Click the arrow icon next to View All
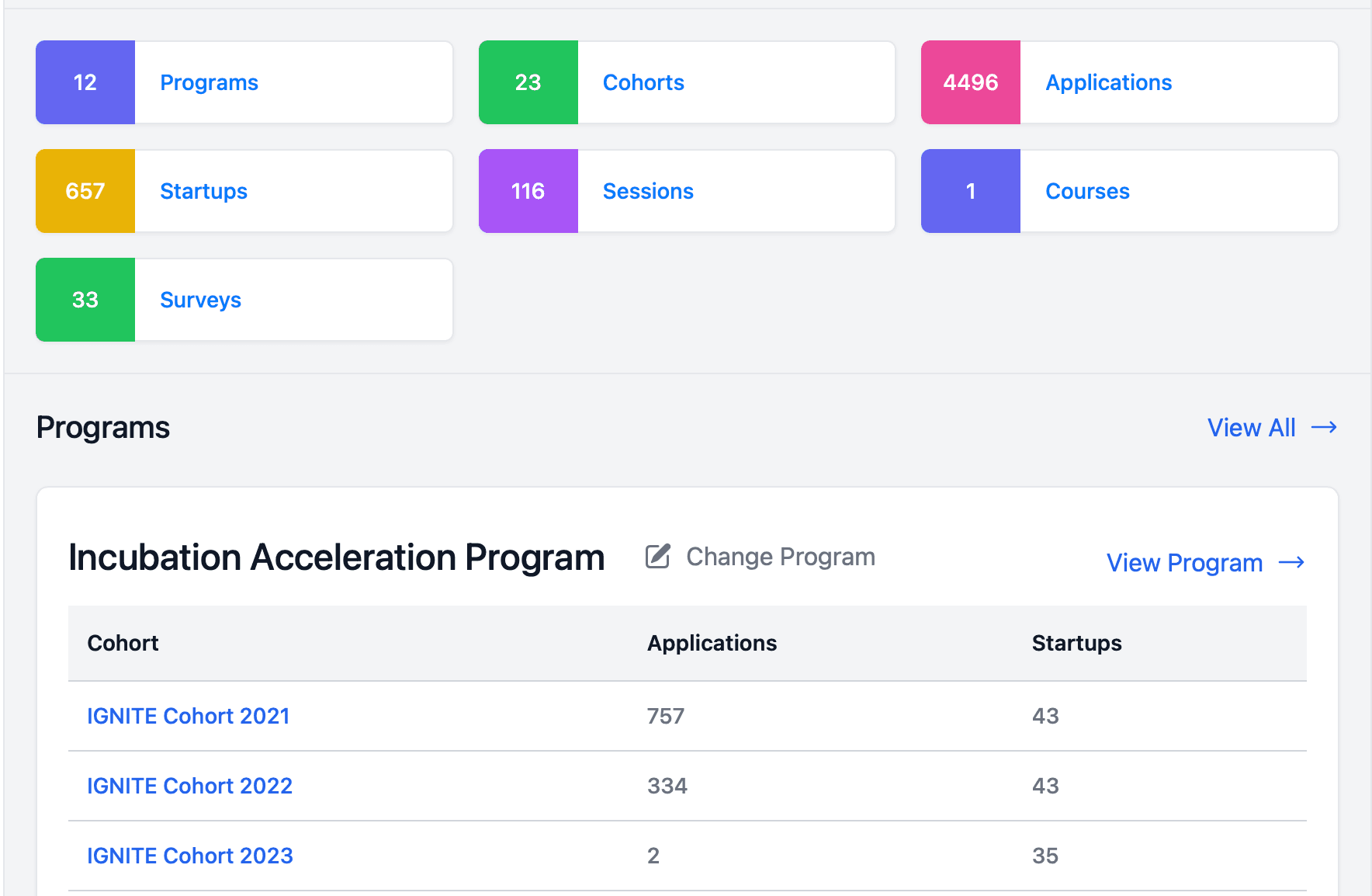 tap(1323, 428)
